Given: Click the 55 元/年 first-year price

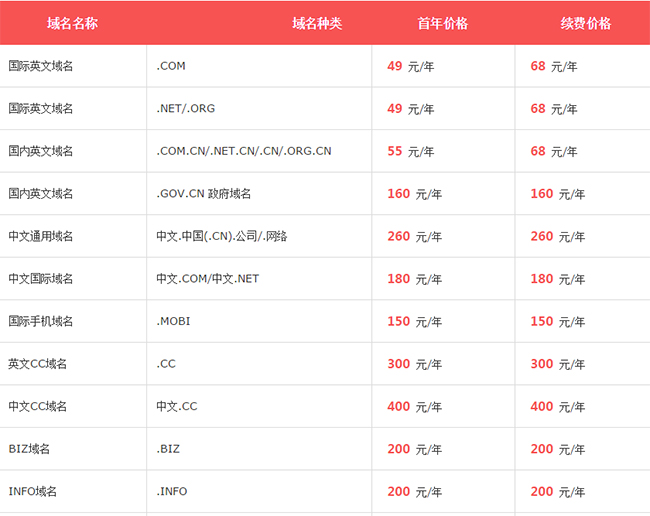Looking at the screenshot, I should pyautogui.click(x=410, y=151).
